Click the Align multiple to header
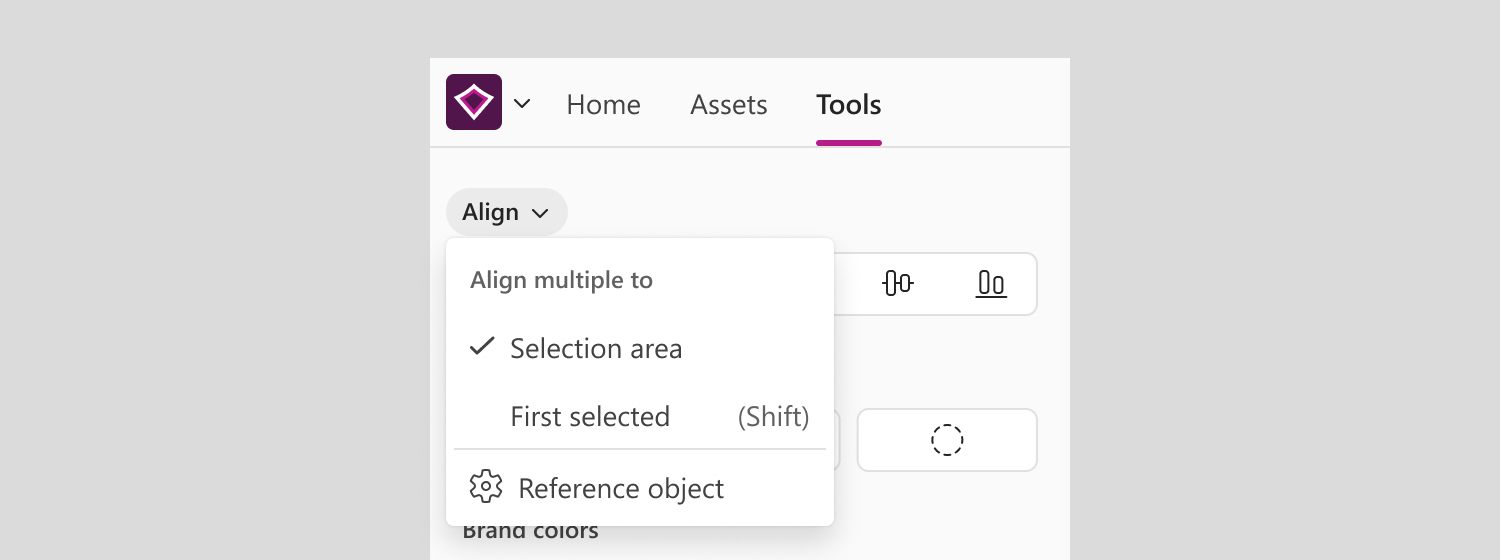This screenshot has width=1500, height=560. (562, 280)
